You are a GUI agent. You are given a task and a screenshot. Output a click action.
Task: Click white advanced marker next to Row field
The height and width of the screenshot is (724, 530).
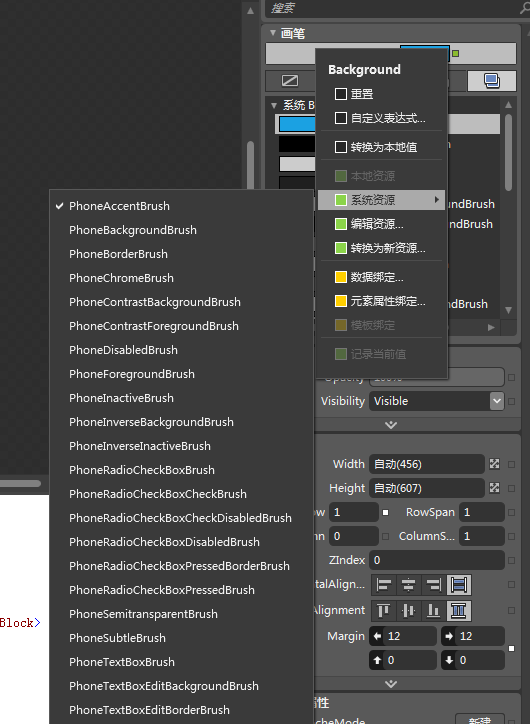385,513
